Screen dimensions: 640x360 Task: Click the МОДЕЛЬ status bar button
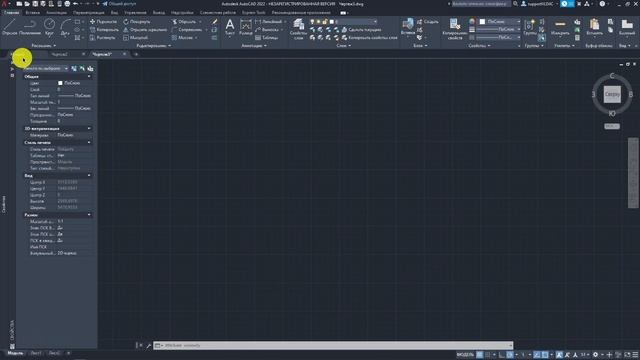point(465,355)
